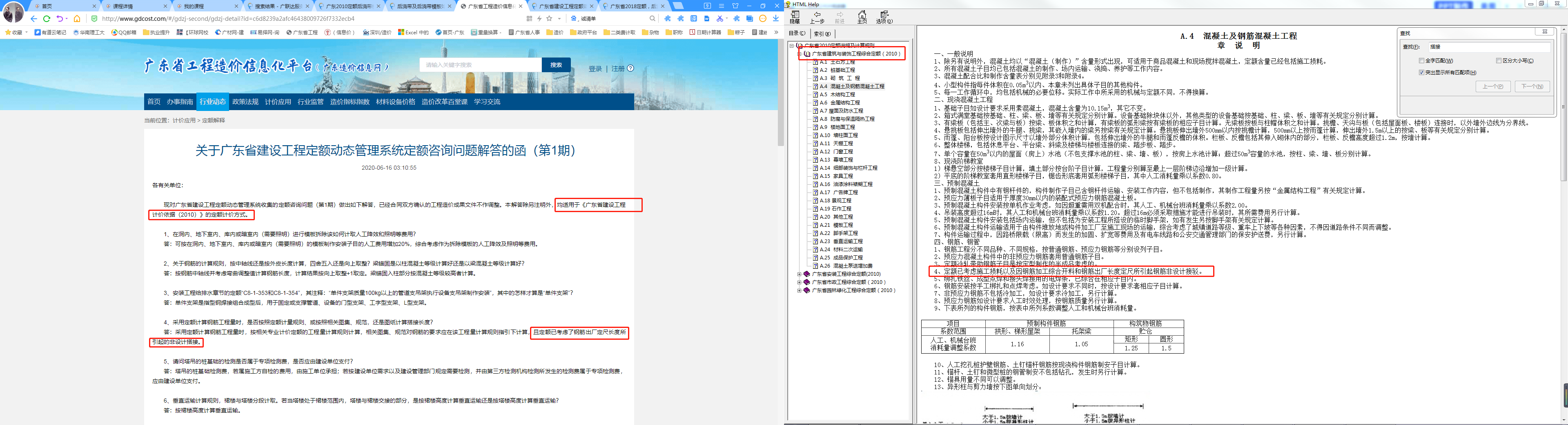Click the scissors screenshot extension icon
The height and width of the screenshot is (425, 1568).
[719, 18]
